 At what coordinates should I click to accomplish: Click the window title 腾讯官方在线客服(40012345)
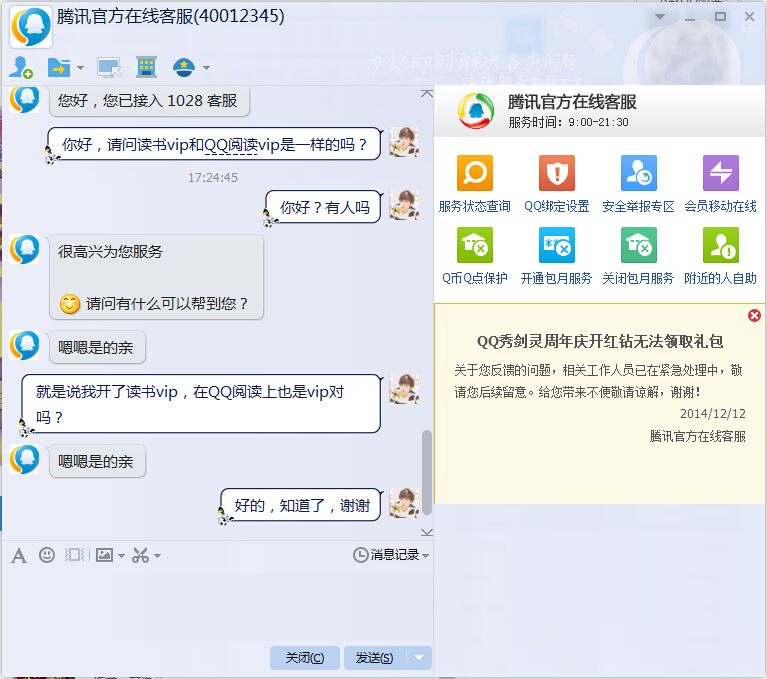[x=171, y=17]
